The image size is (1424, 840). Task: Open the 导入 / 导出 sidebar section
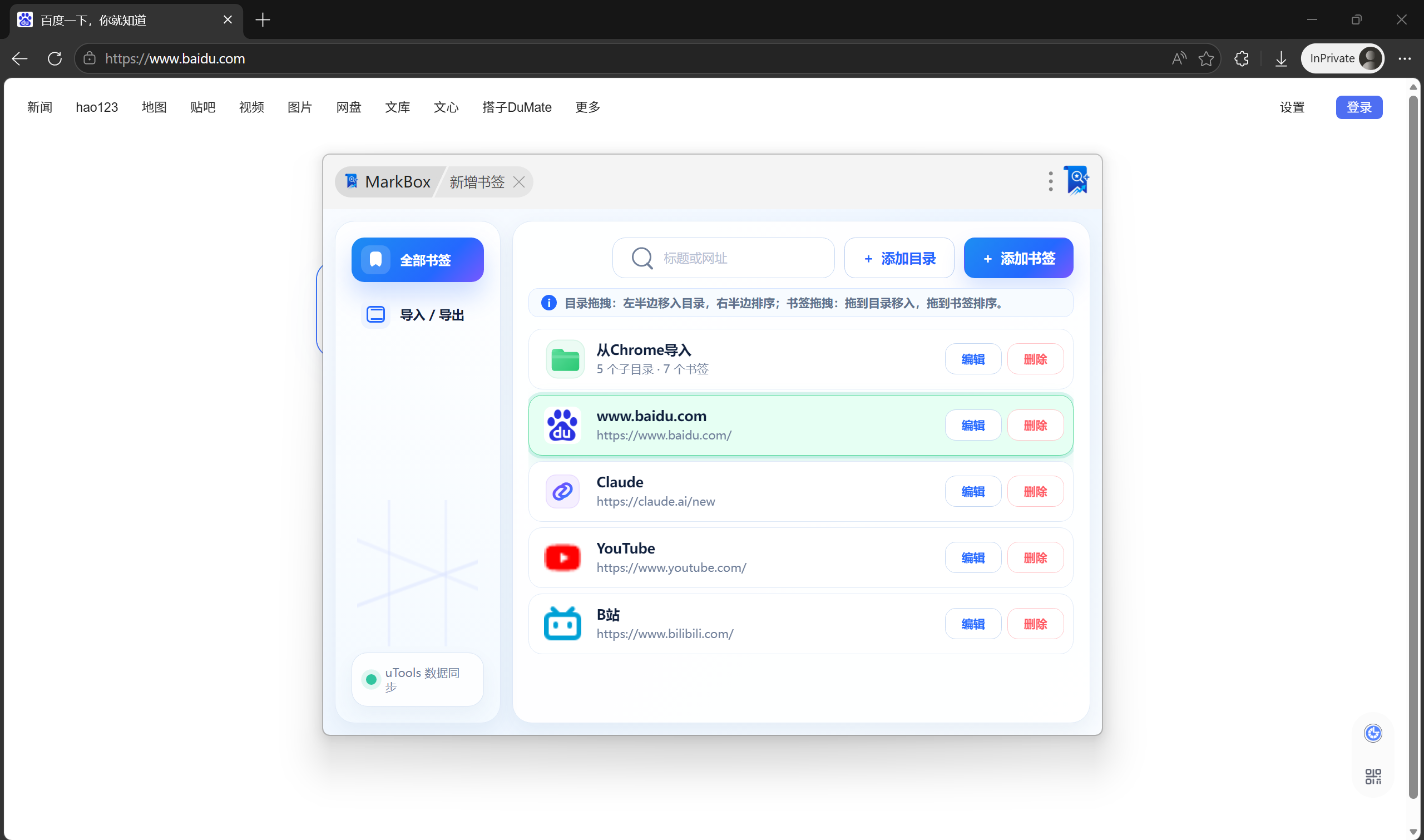[x=418, y=315]
